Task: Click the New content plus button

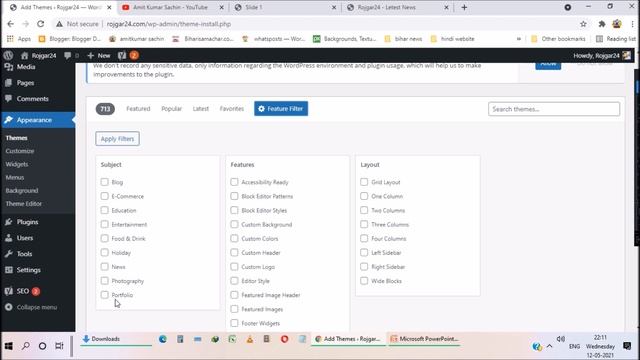Action: [x=99, y=56]
